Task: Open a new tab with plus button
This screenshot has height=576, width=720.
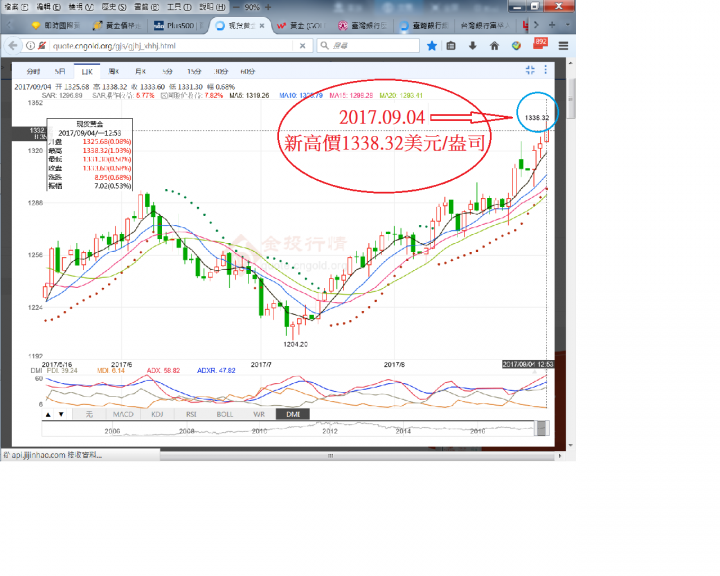Action: [x=552, y=25]
